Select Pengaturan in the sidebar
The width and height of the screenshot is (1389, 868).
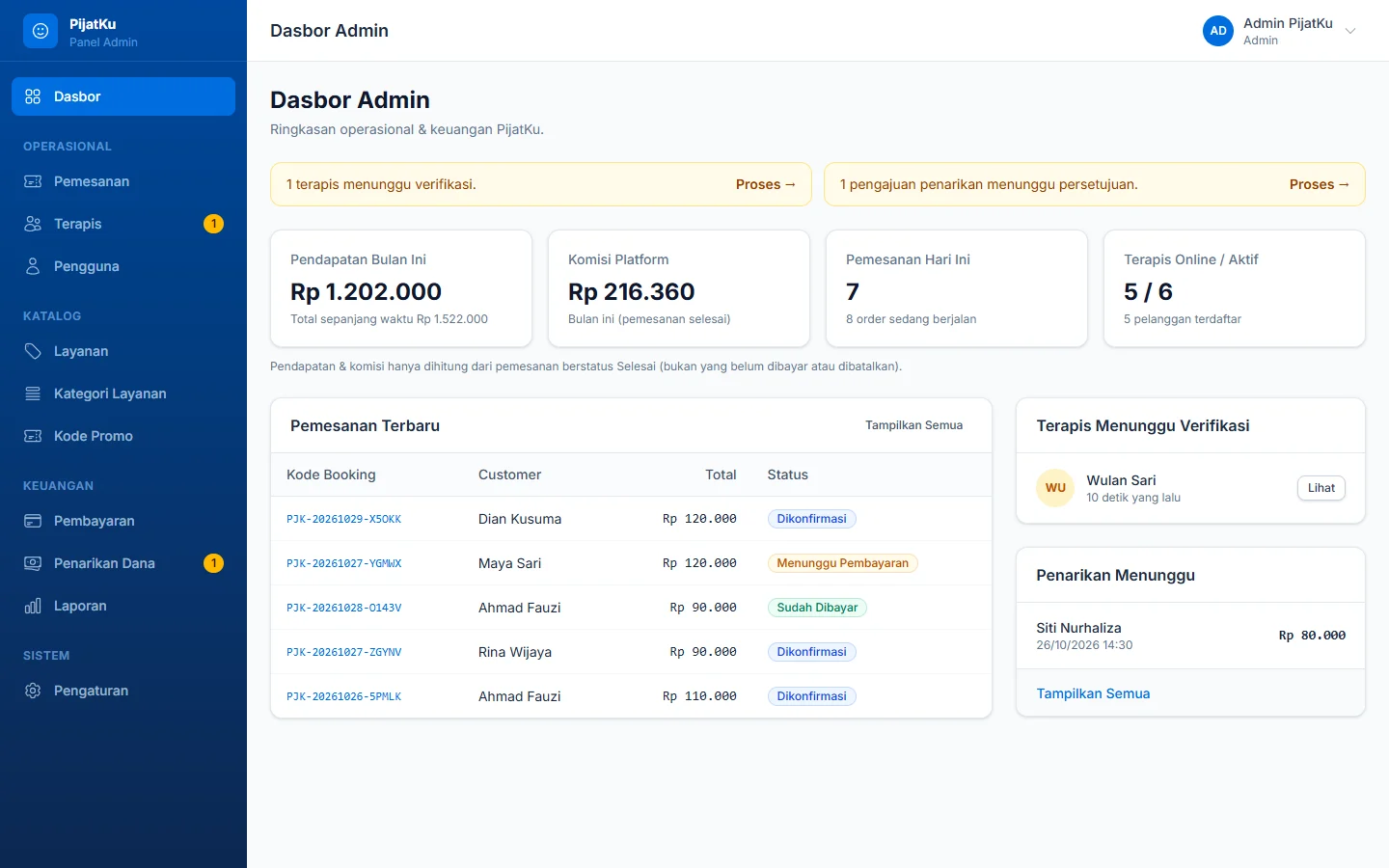click(123, 691)
